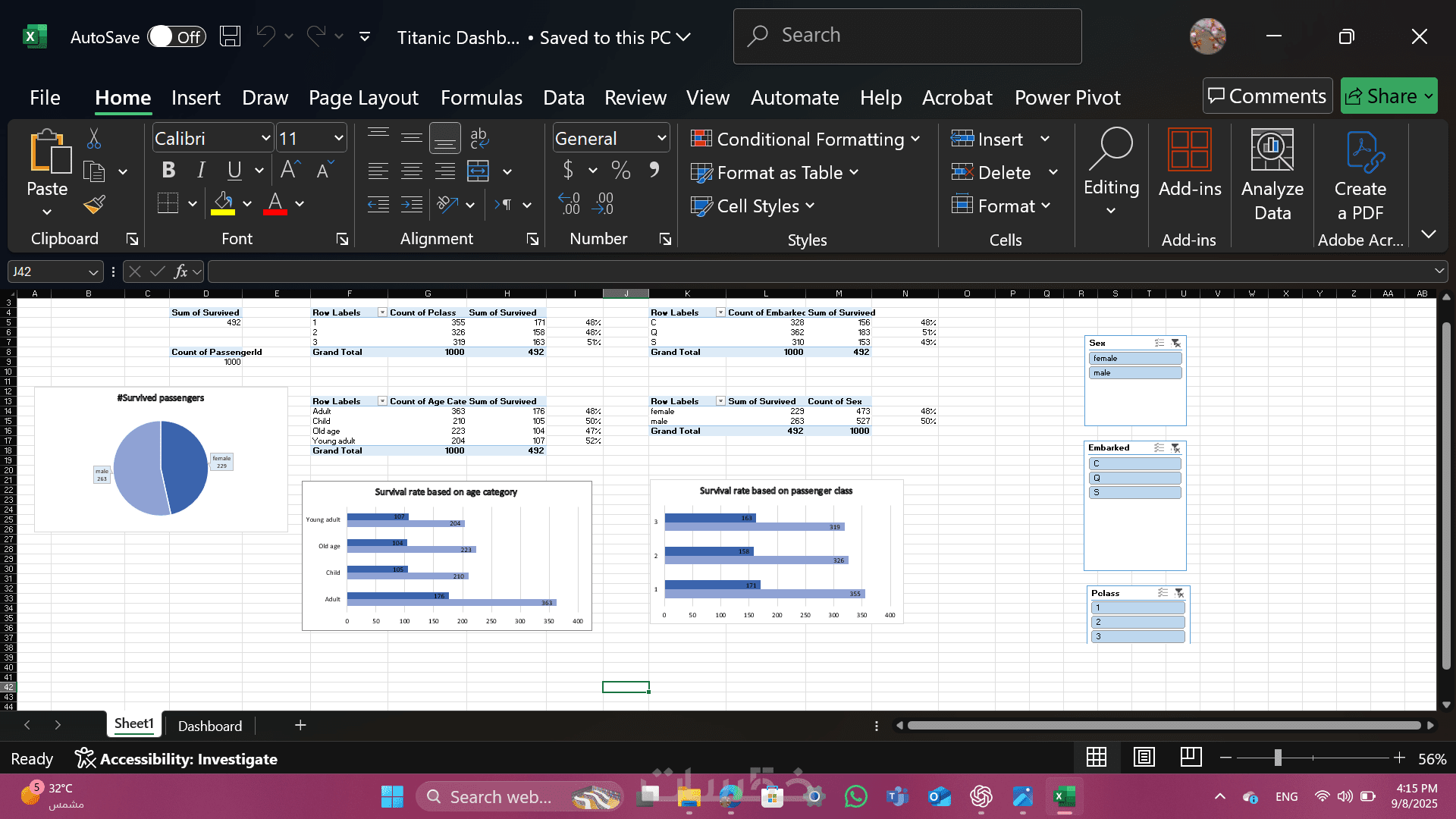The height and width of the screenshot is (819, 1456).
Task: Open the font name Calibri dropdown
Action: point(265,139)
